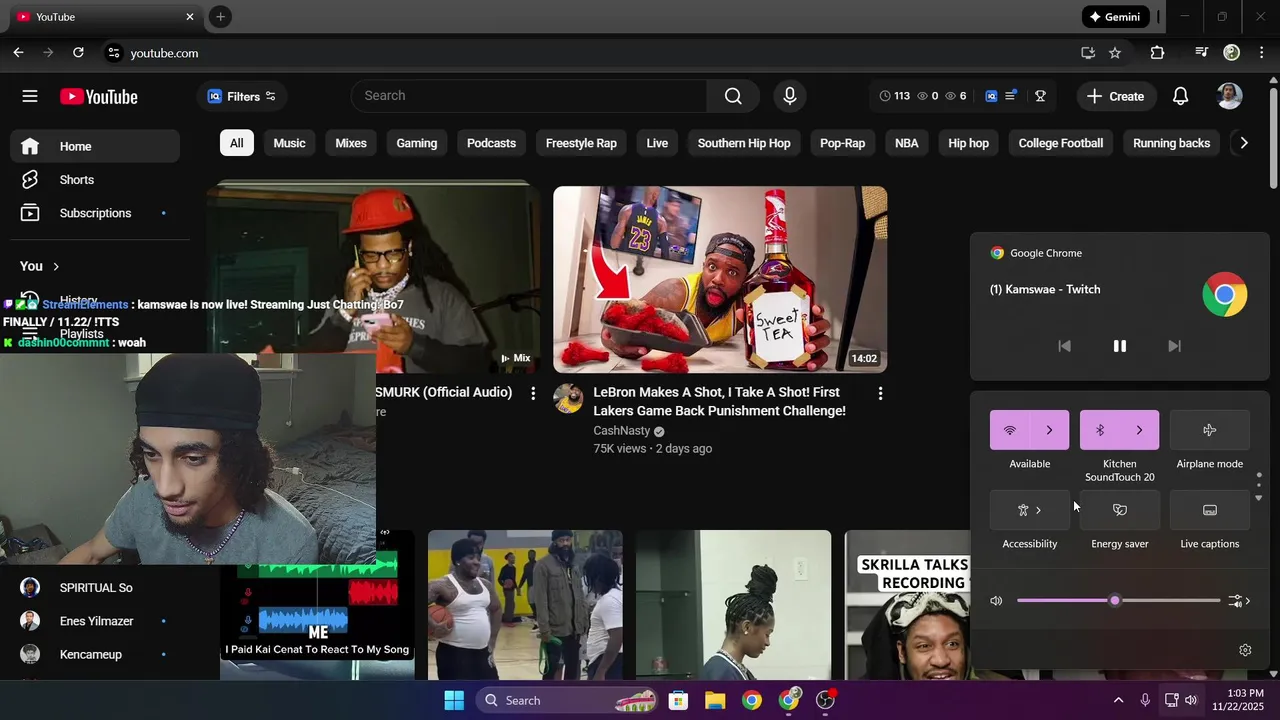Viewport: 1280px width, 720px height.
Task: Open File Explorer from the taskbar
Action: (715, 700)
